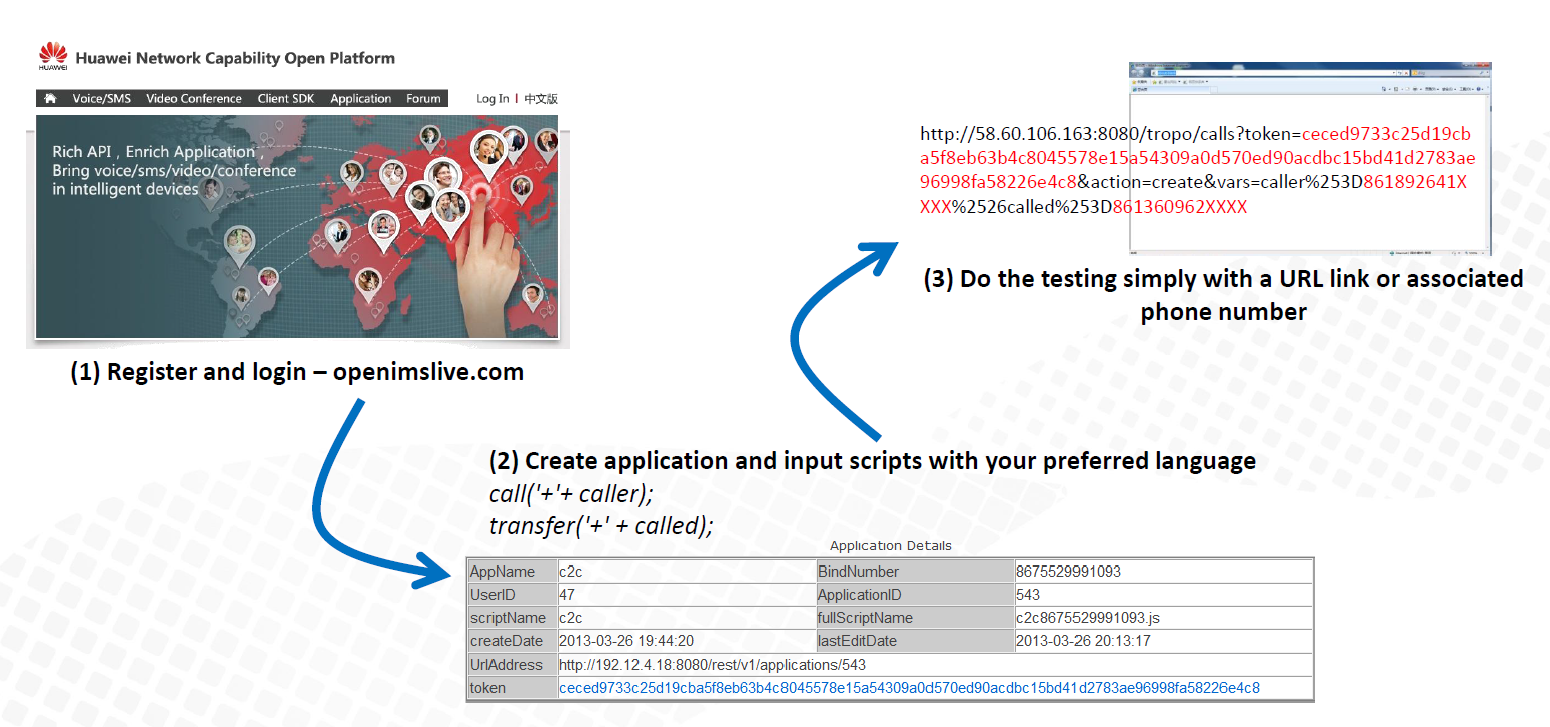Viewport: 1550px width, 727px height.
Task: Click the scriptName label cell
Action: coord(512,618)
